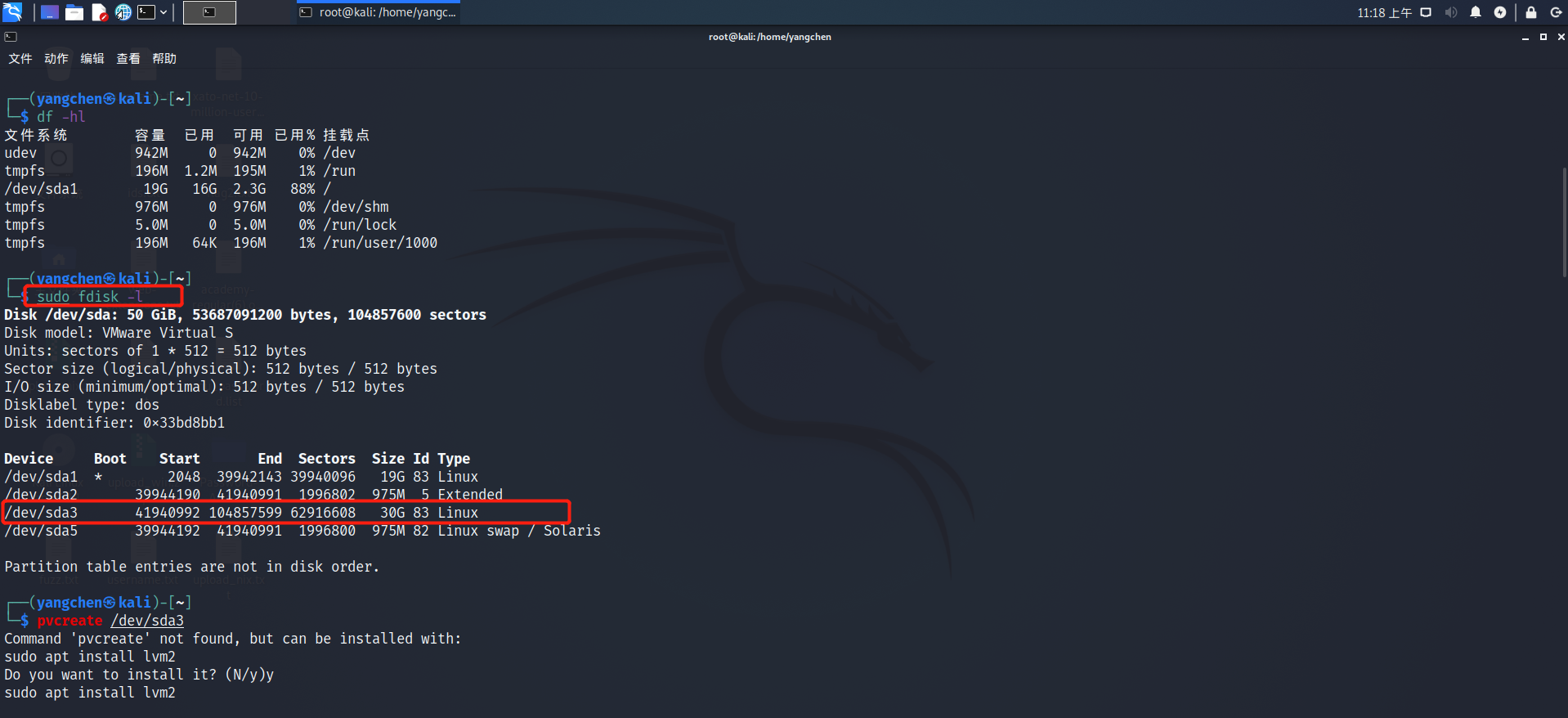Click the 'Linux swap / Solaris' type text

(x=519, y=531)
